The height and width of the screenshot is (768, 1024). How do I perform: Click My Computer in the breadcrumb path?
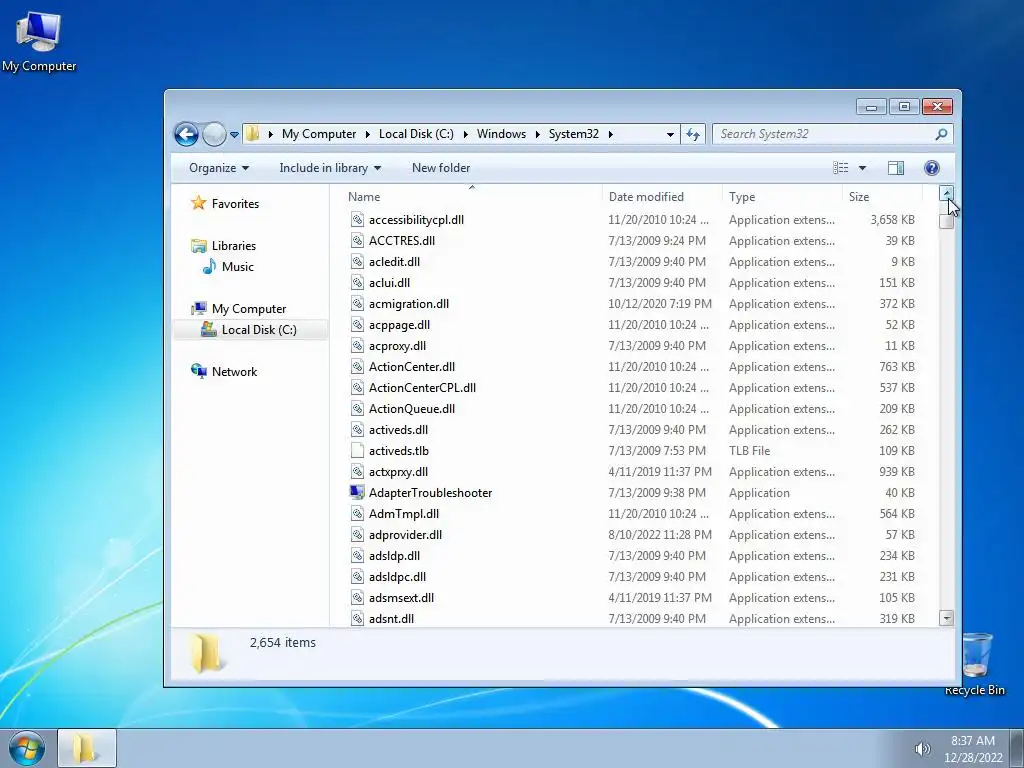click(319, 134)
